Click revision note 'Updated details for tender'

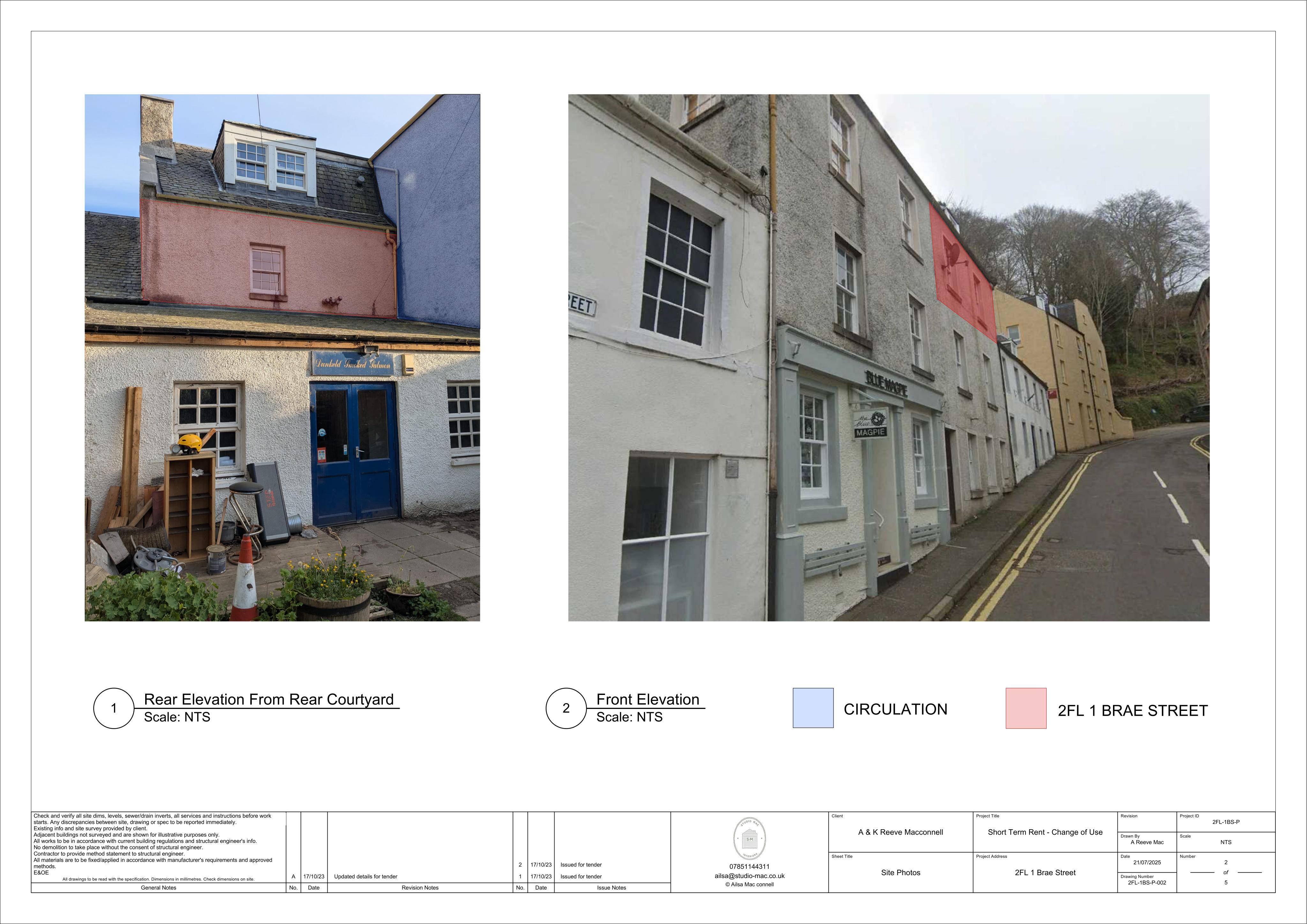[x=365, y=877]
